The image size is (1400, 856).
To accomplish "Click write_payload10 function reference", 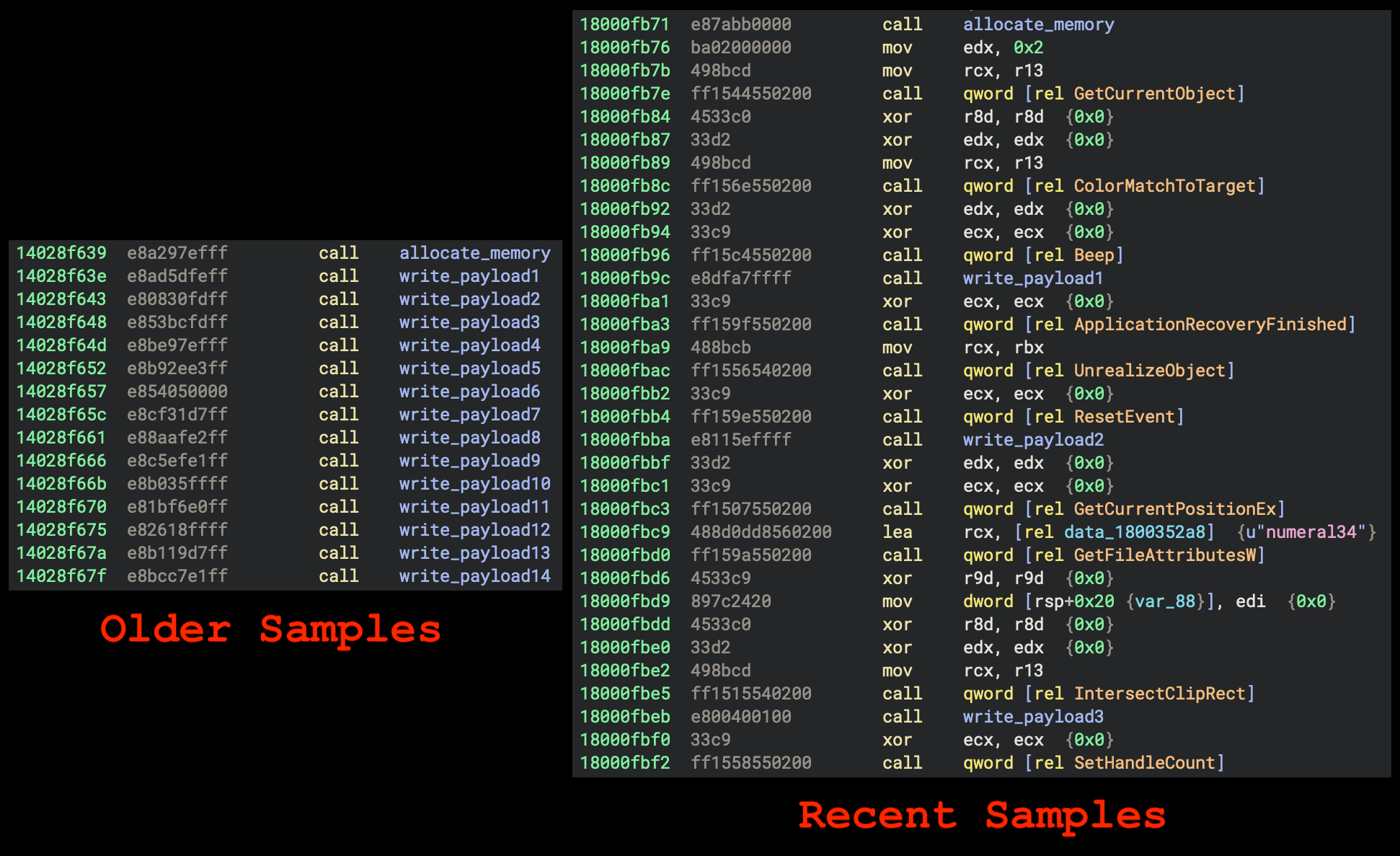I will click(x=474, y=484).
